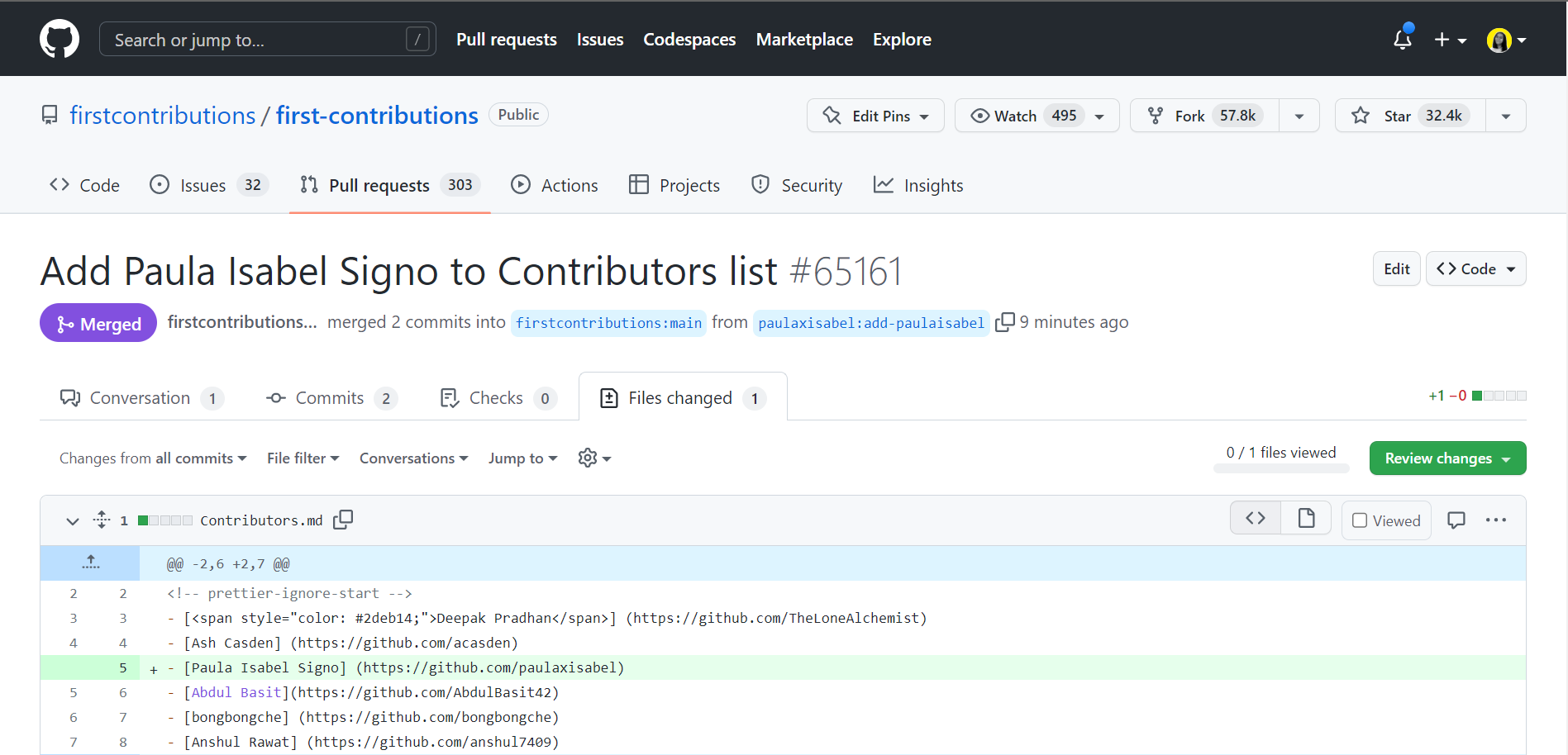1568x755 pixels.
Task: Click the Watch button
Action: point(1037,116)
